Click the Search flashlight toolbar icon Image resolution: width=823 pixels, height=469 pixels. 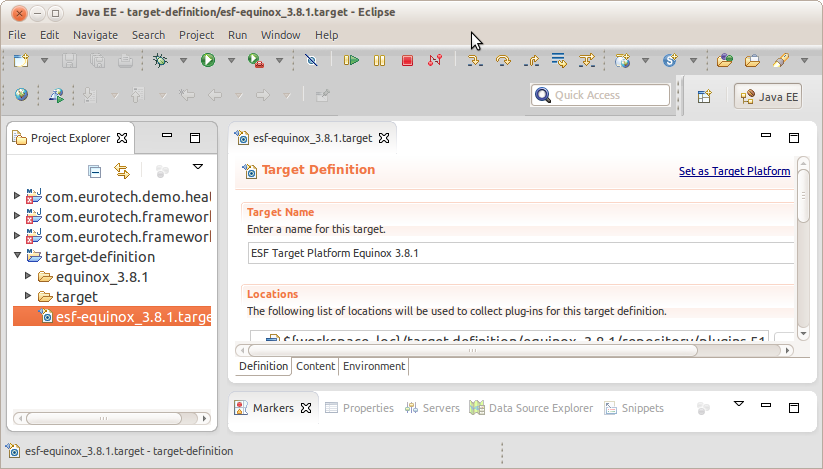click(780, 61)
